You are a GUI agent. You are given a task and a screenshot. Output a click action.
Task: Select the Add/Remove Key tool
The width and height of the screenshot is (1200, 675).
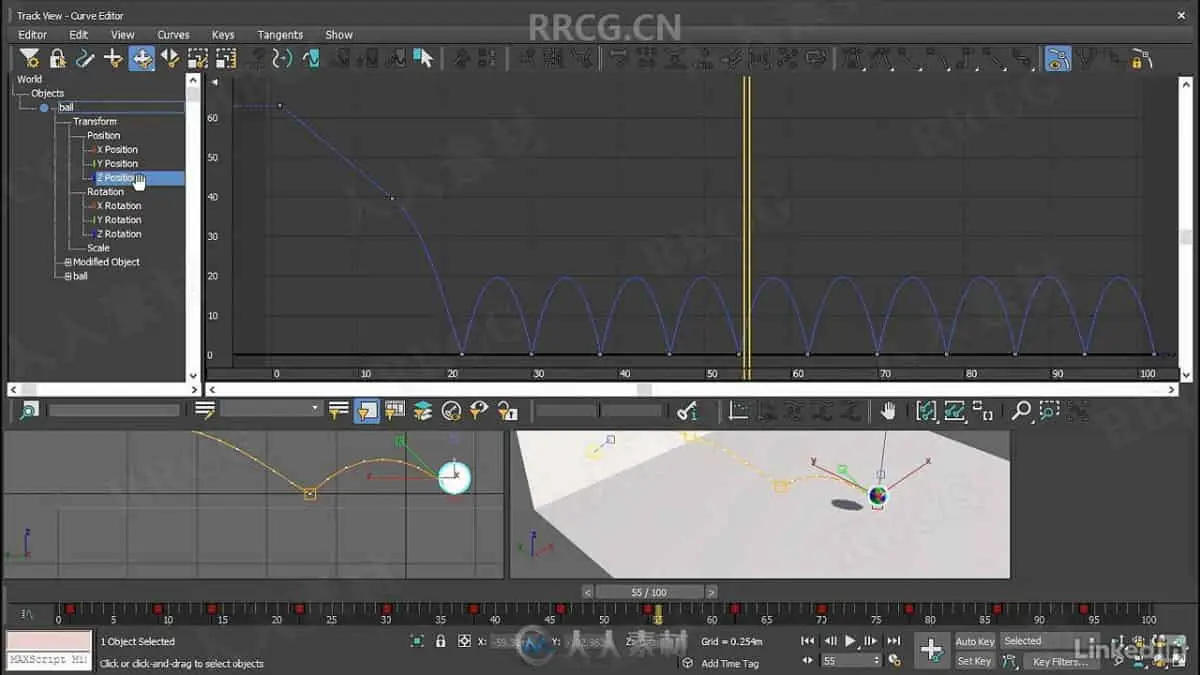pos(114,58)
